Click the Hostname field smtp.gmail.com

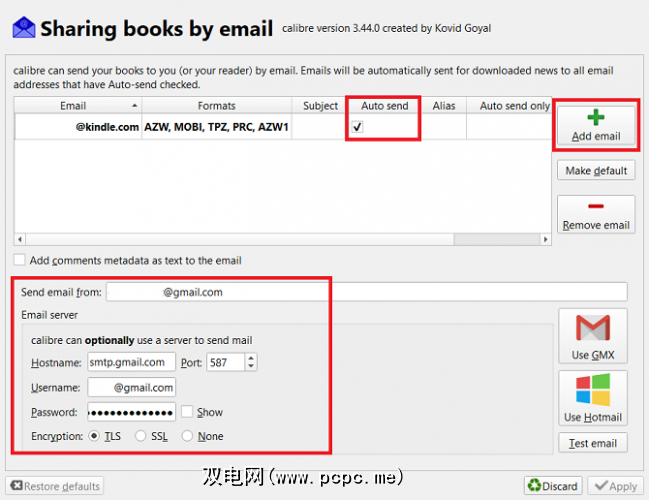[x=132, y=362]
